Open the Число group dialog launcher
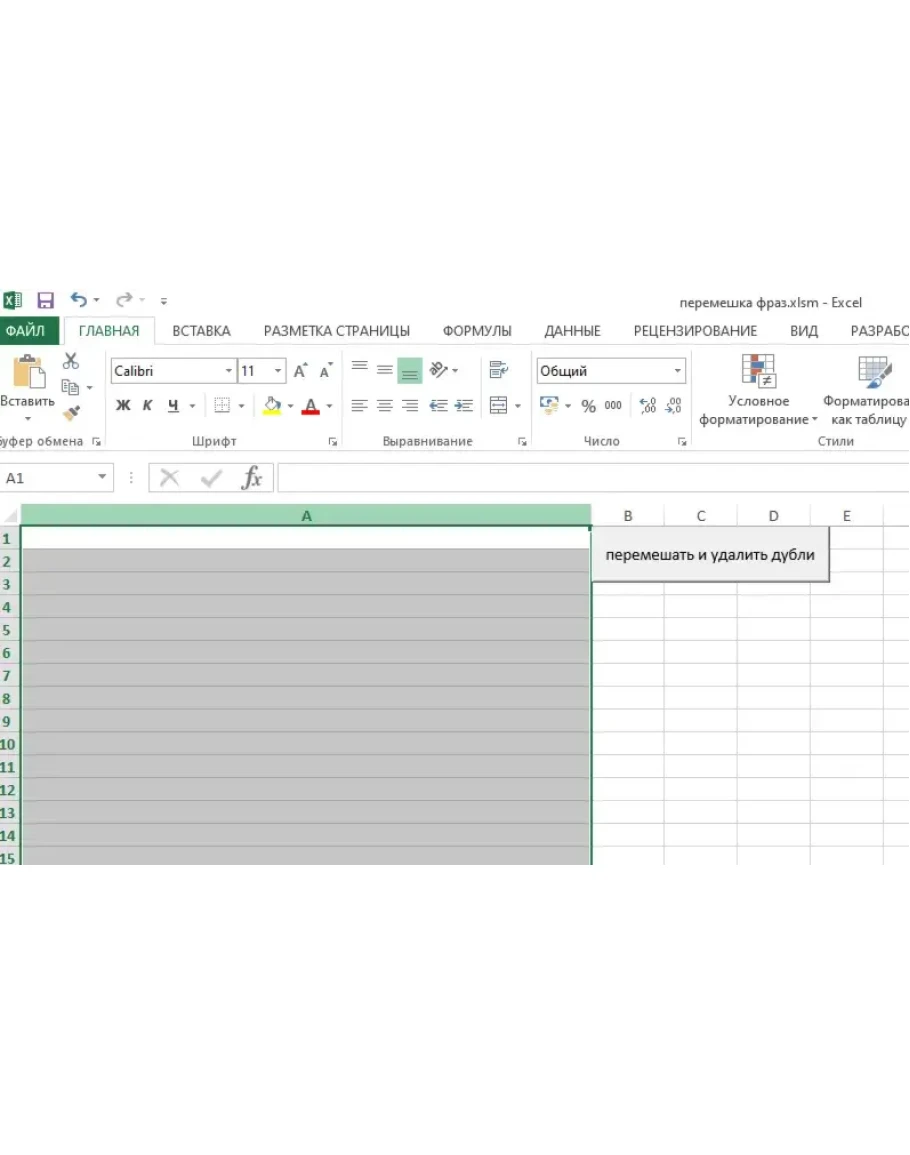Viewport: 910px width, 1155px height. point(682,441)
